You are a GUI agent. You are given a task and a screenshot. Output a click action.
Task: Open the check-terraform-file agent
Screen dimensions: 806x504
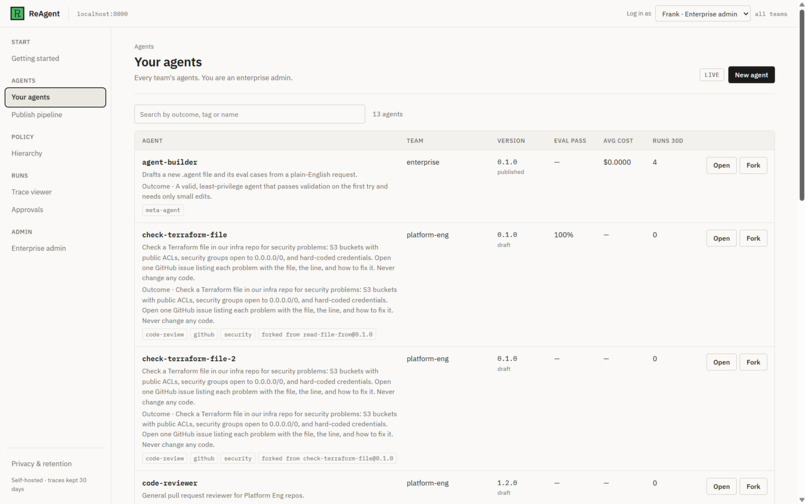[721, 239]
